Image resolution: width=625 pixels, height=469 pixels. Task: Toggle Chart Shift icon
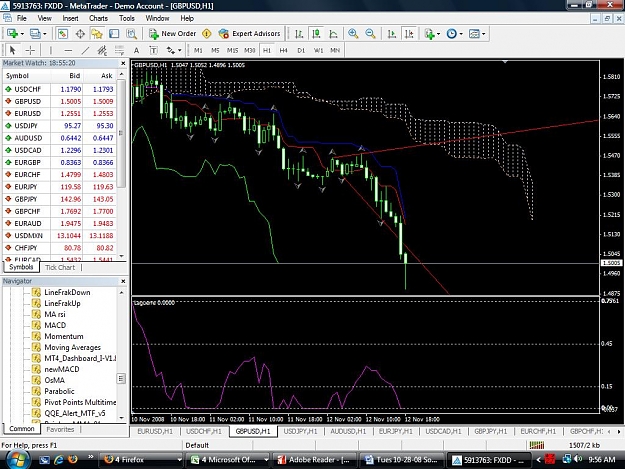[409, 34]
